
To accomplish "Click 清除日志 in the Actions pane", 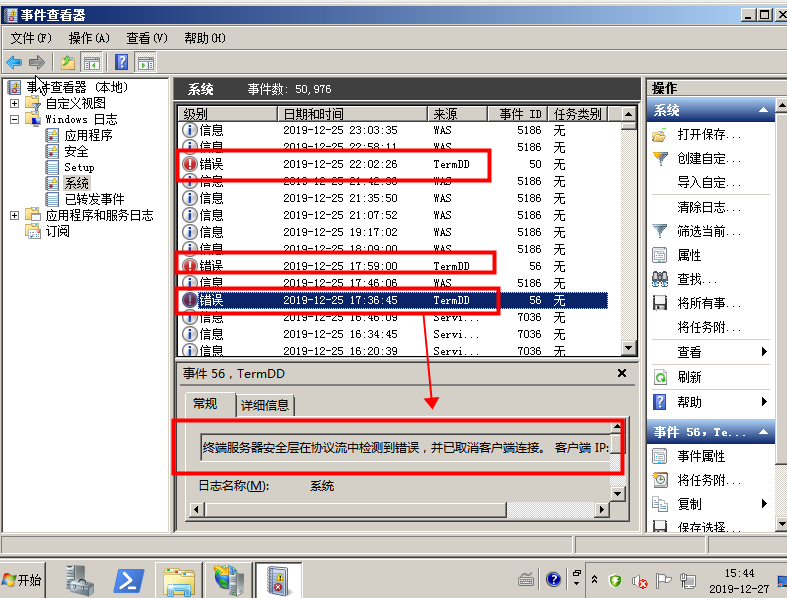I will (x=708, y=207).
